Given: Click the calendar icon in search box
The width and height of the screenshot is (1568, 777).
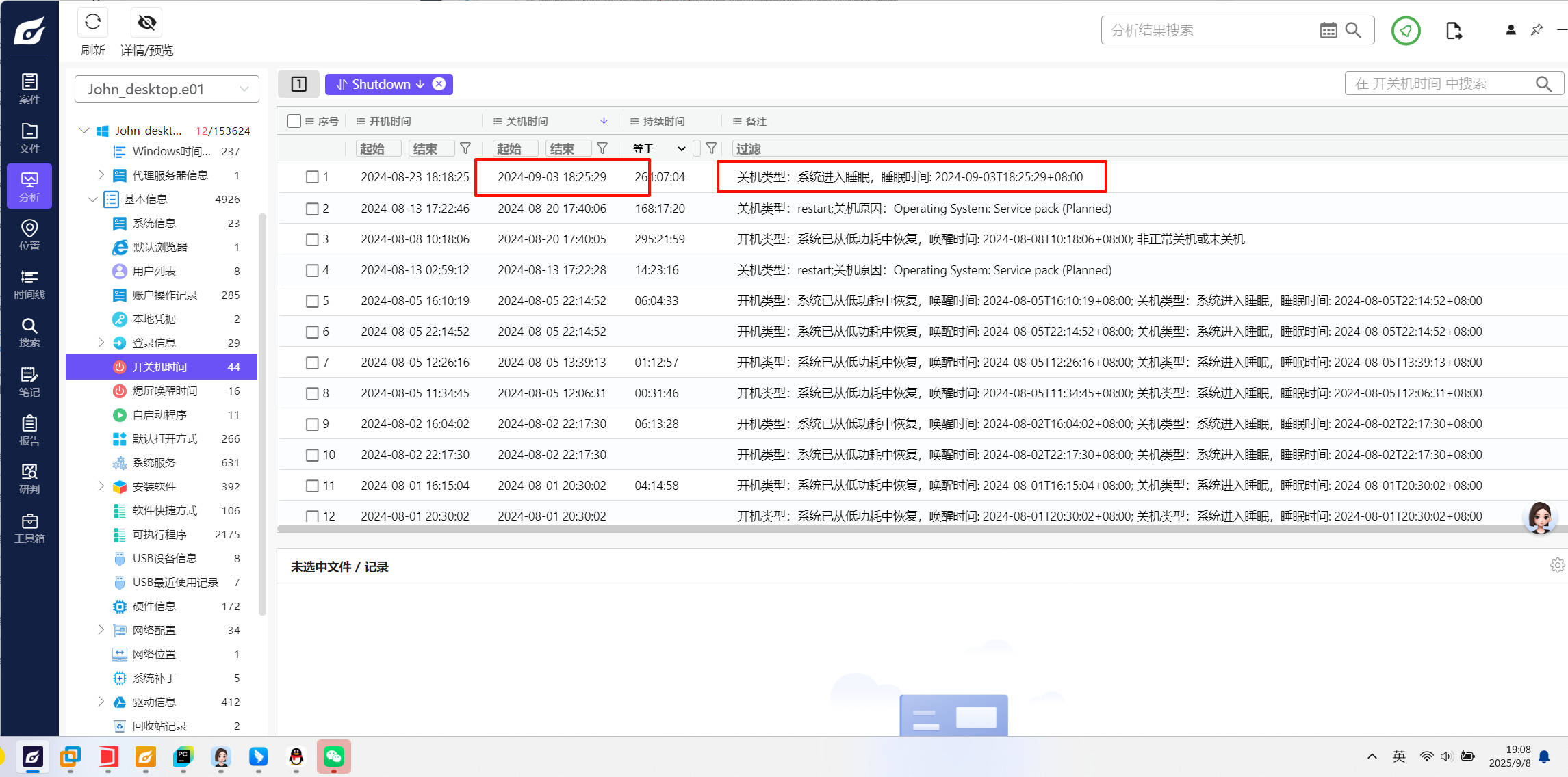Looking at the screenshot, I should point(1328,31).
